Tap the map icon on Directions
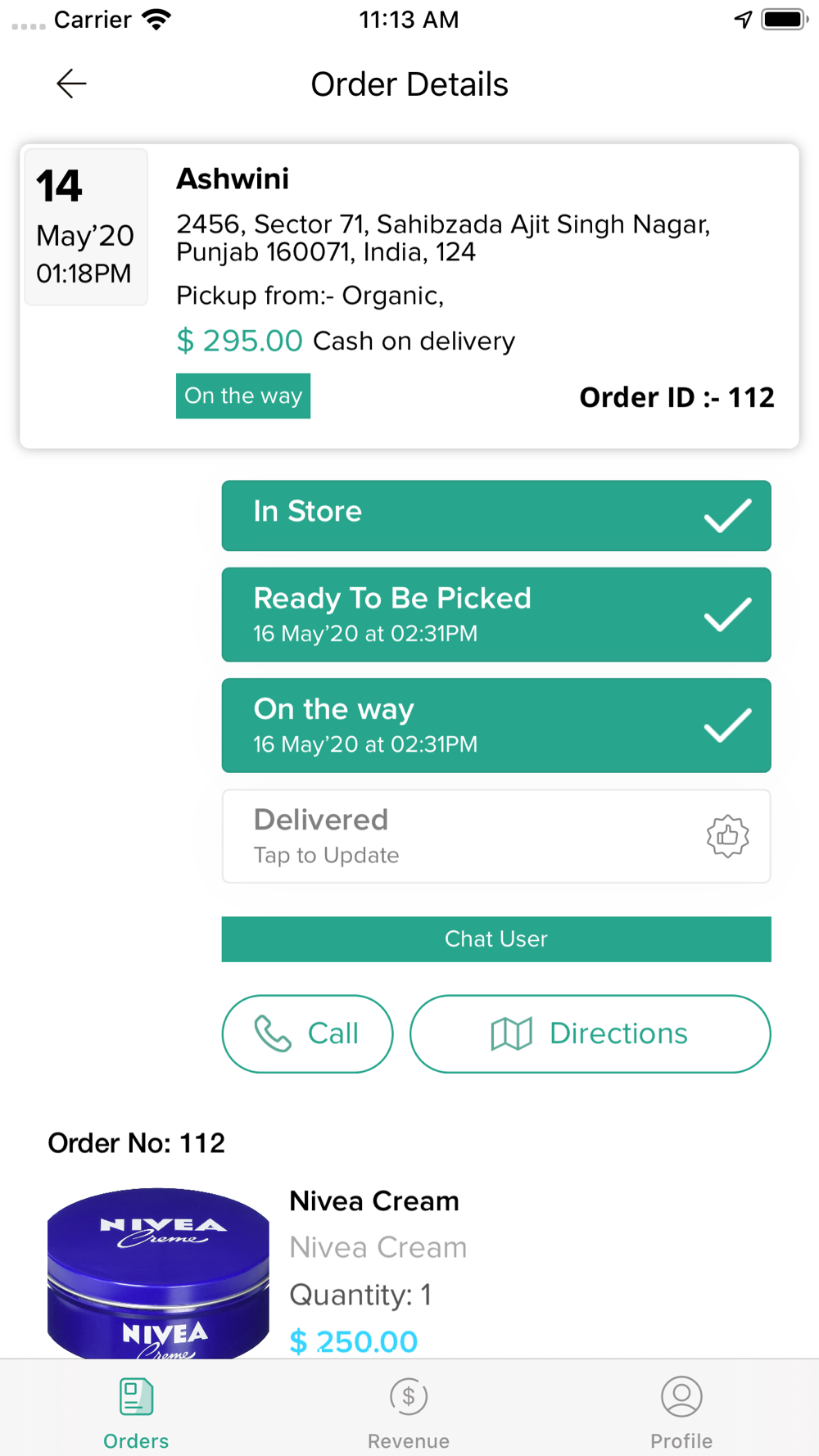819x1456 pixels. tap(512, 1033)
